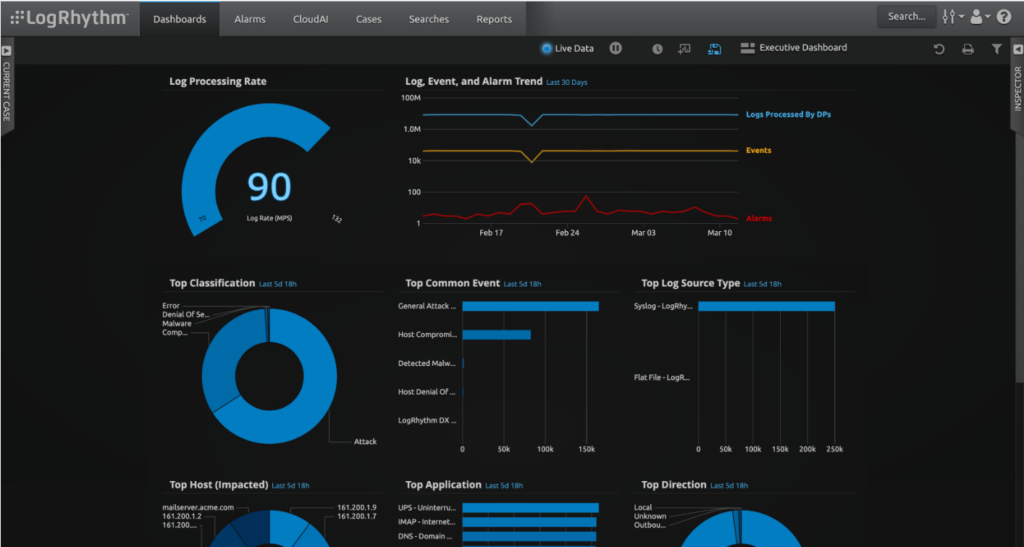Open the user account dropdown
Screen dimensions: 1024x547
point(980,17)
